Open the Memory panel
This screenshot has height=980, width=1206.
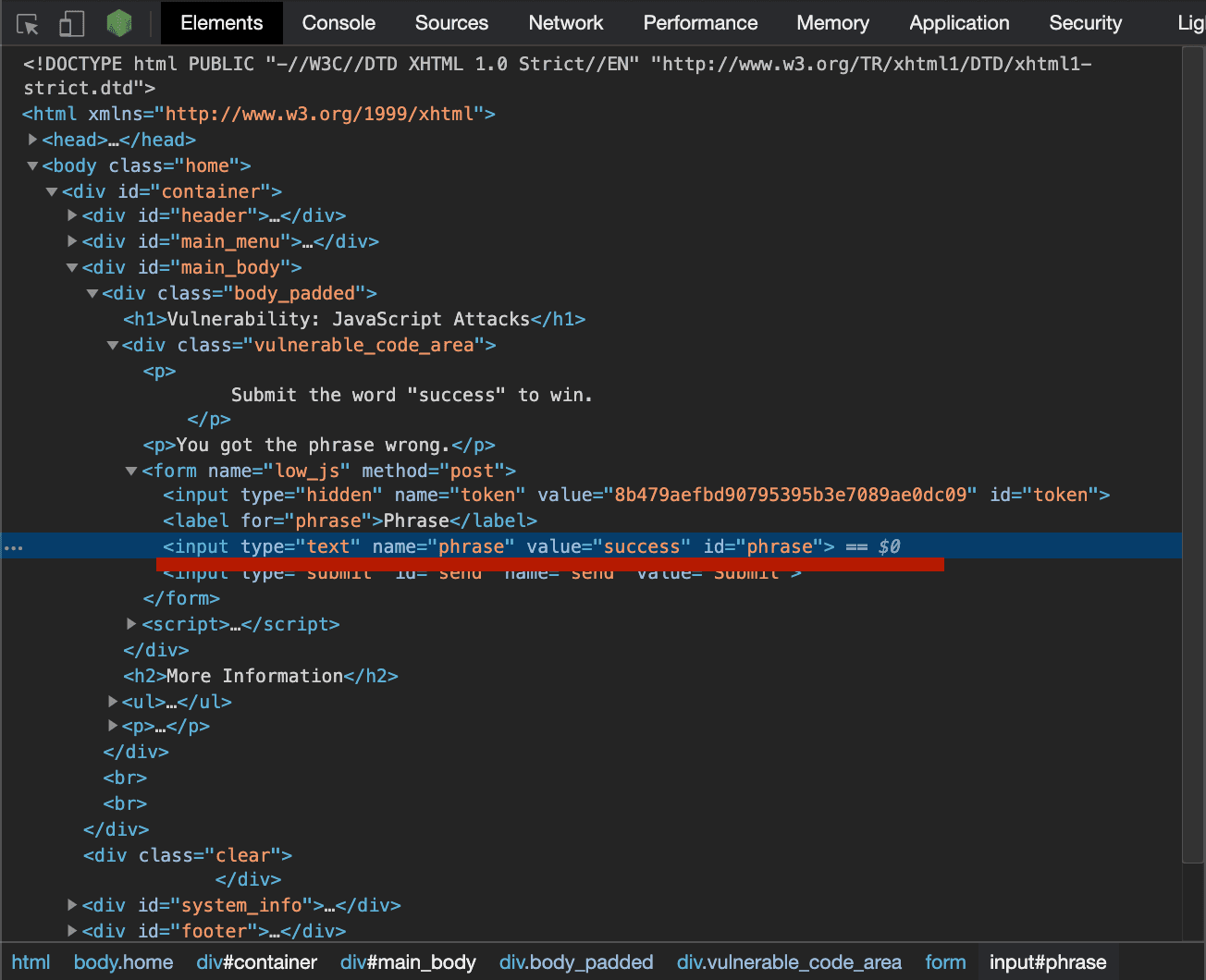coord(831,22)
